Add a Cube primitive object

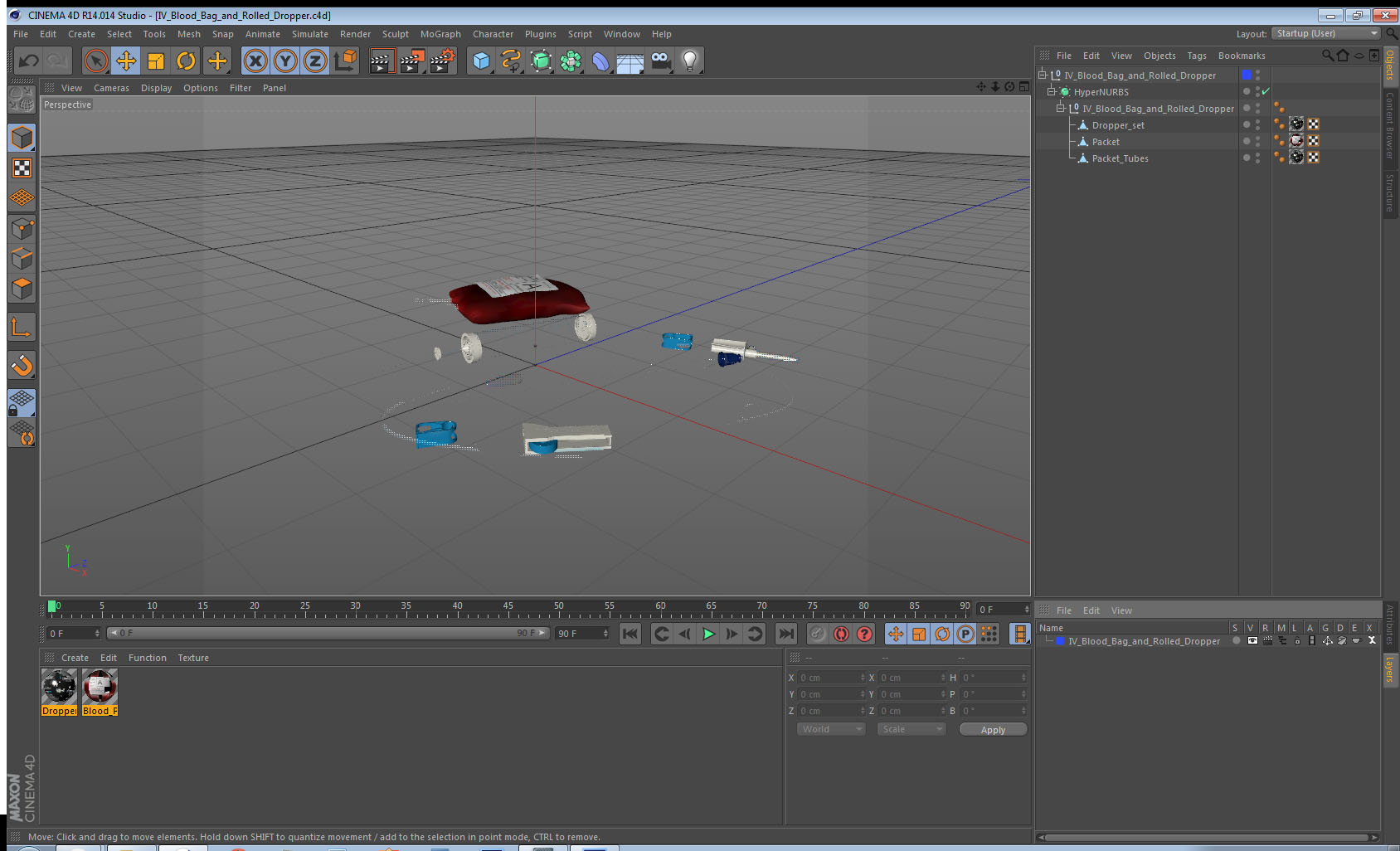click(x=482, y=61)
